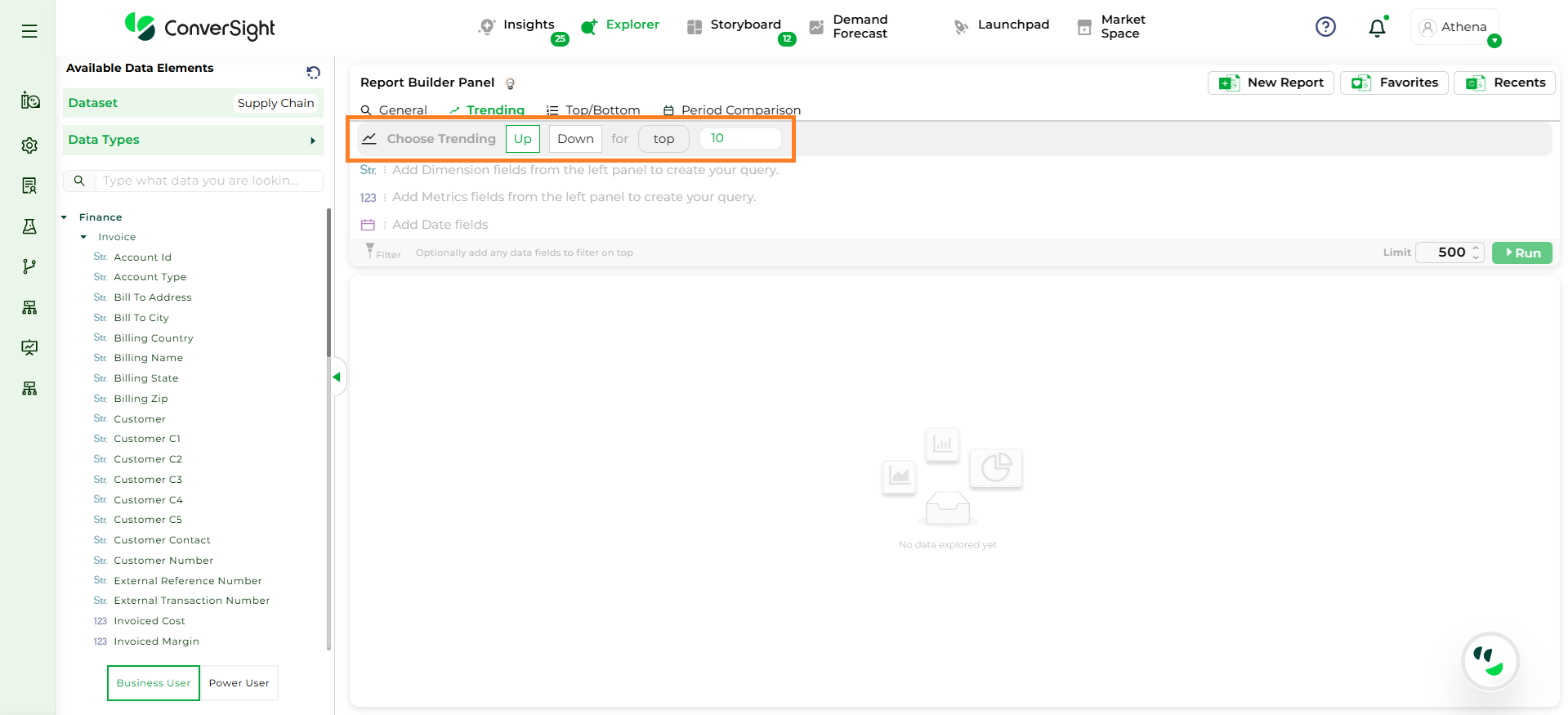The height and width of the screenshot is (715, 1568).
Task: Refresh the Available Data Elements list
Action: [313, 73]
